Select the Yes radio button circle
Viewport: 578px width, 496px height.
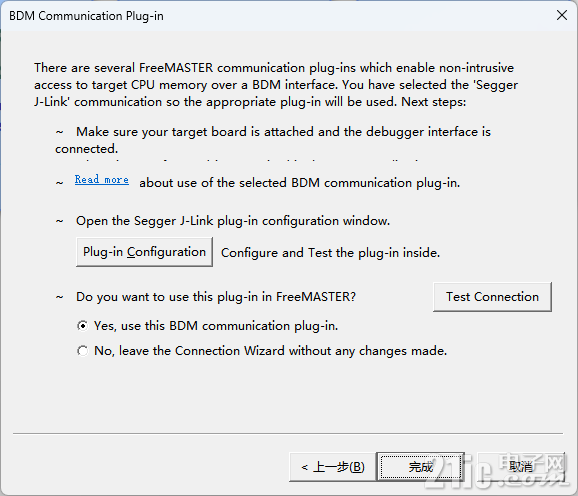(x=83, y=326)
